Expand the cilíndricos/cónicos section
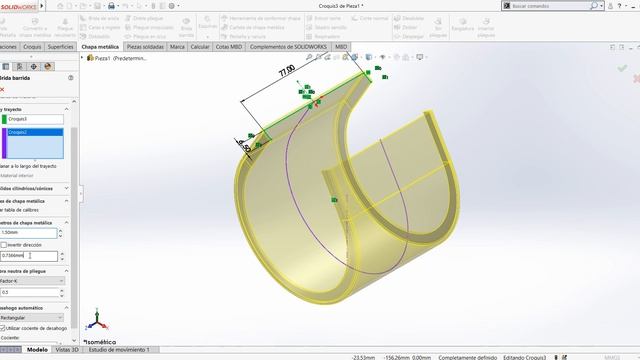640x360 pixels. point(67,188)
